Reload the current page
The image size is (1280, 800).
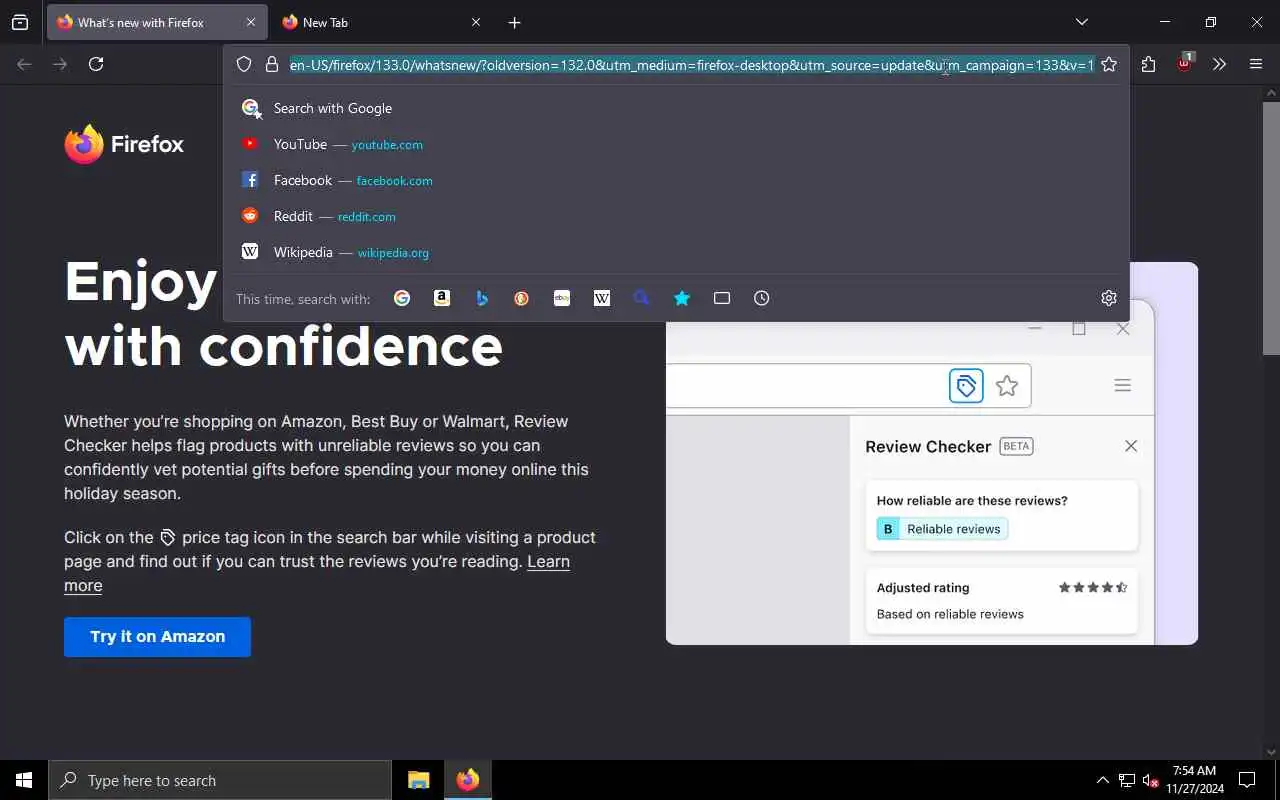[96, 64]
